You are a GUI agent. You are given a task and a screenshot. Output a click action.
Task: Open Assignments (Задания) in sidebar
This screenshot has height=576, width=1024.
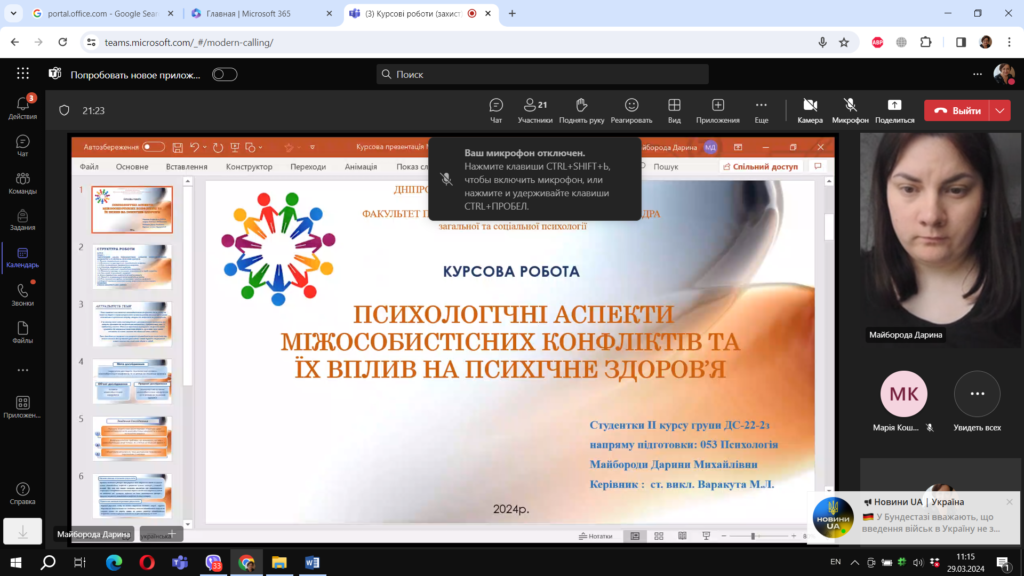pos(22,220)
